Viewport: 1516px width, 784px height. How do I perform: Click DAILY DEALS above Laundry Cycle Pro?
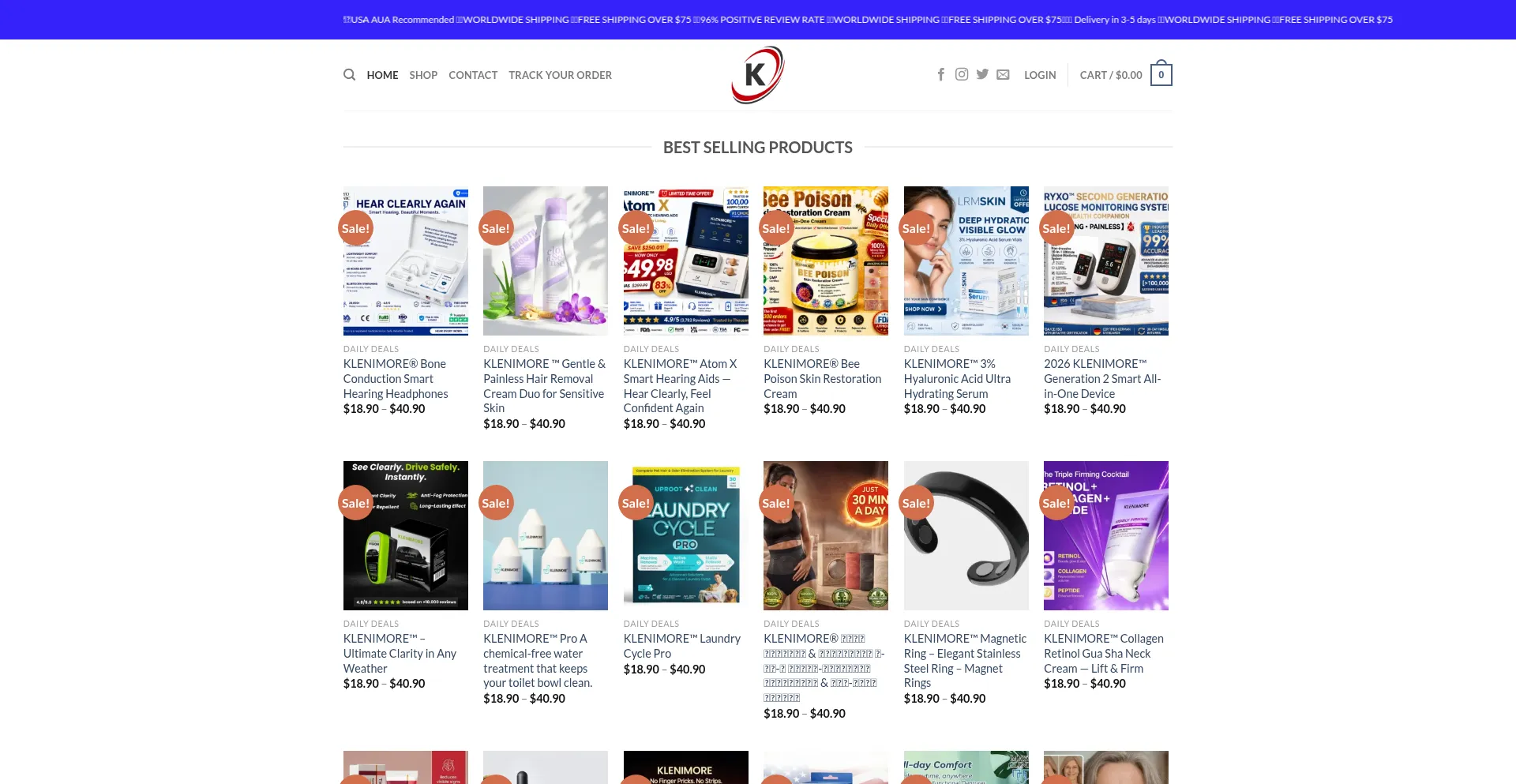(651, 624)
